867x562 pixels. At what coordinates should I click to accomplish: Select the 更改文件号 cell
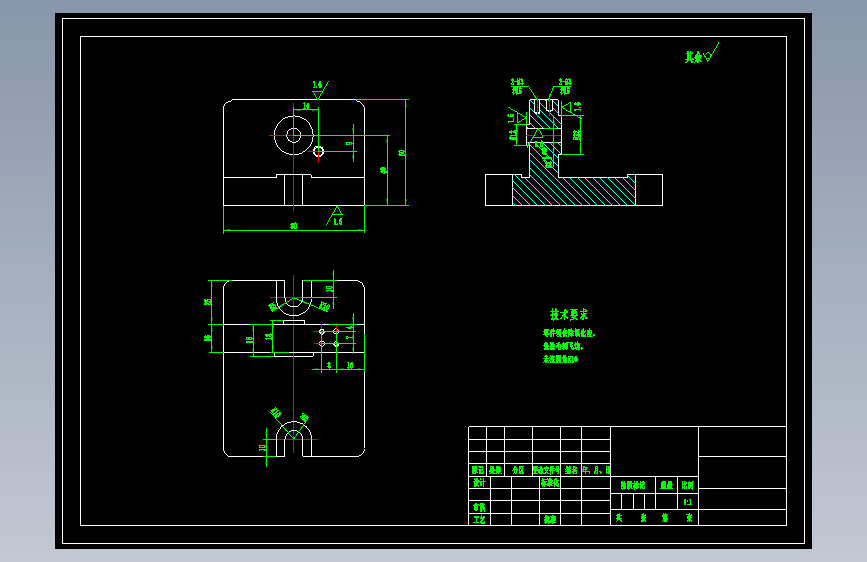pos(546,470)
